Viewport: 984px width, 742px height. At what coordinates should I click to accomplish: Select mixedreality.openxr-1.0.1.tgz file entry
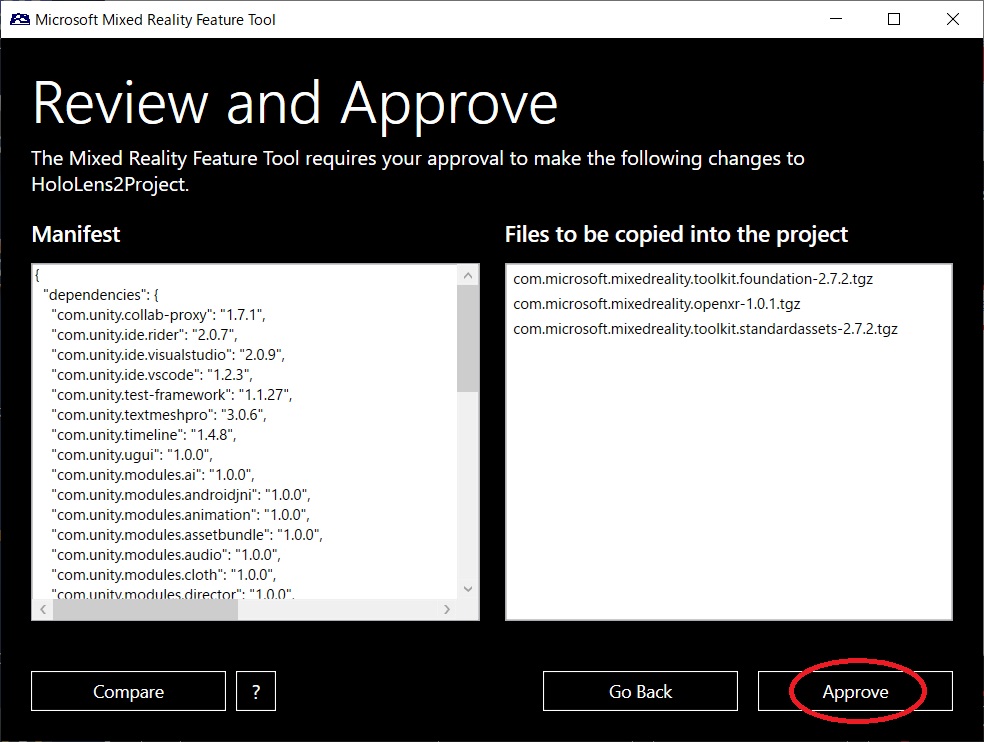pyautogui.click(x=656, y=304)
